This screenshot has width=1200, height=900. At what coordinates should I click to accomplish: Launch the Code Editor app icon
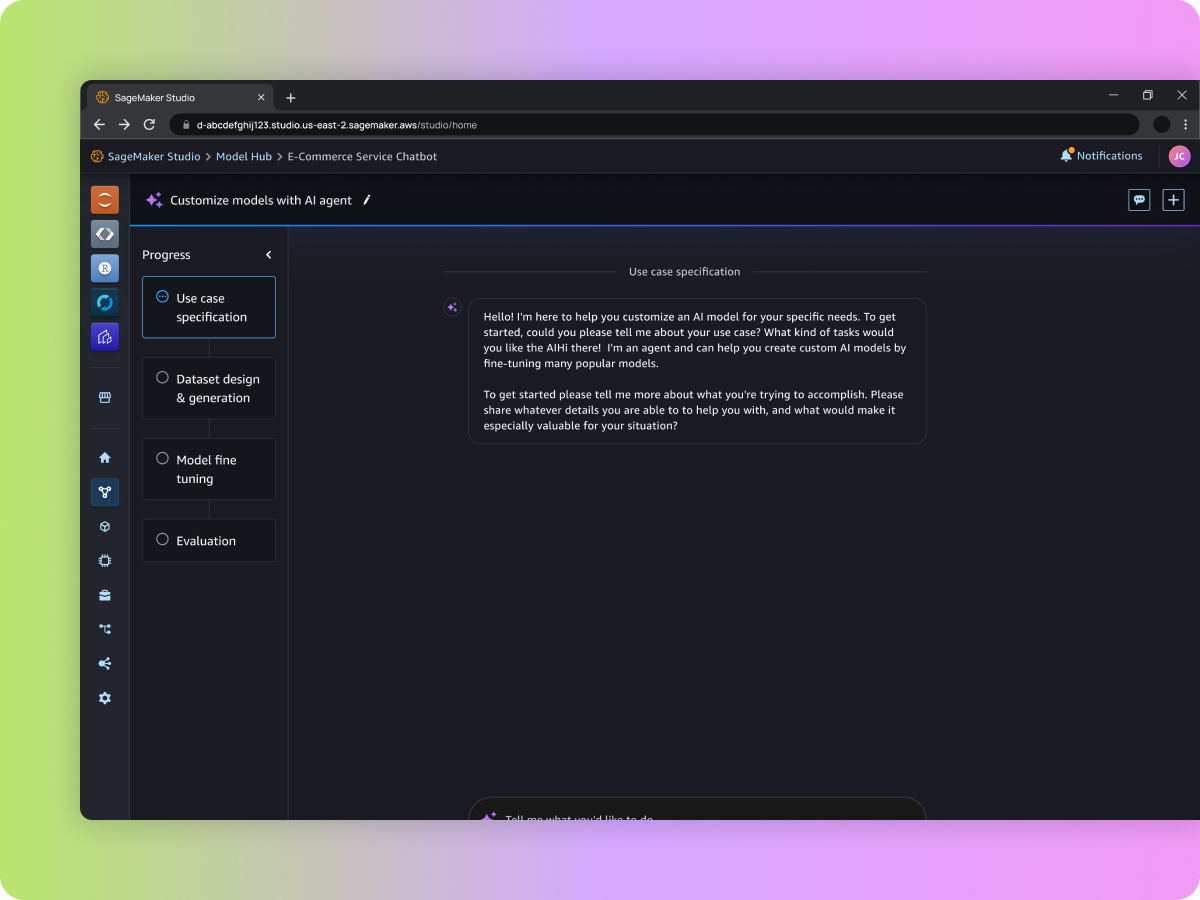105,234
